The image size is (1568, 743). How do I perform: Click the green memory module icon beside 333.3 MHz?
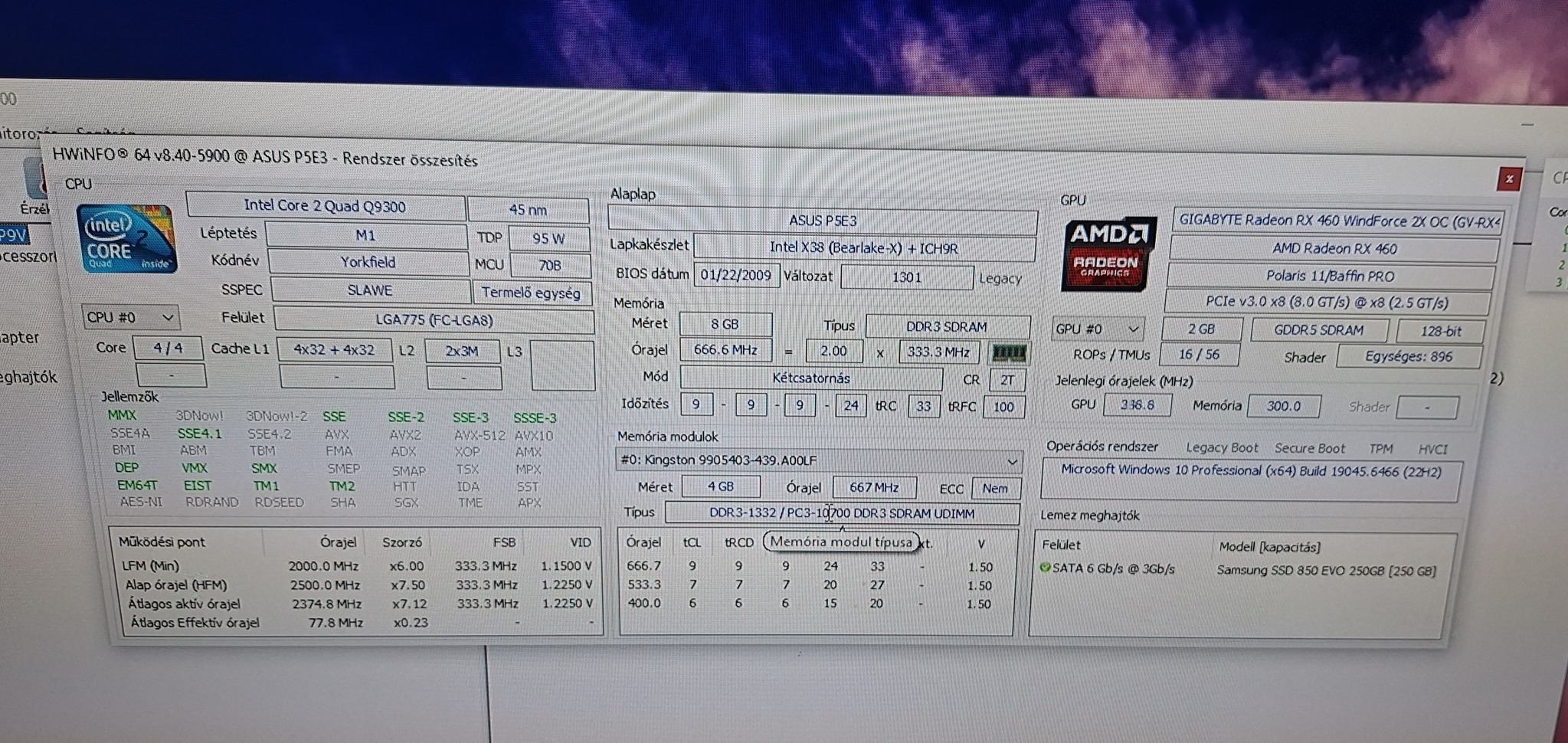click(1008, 352)
